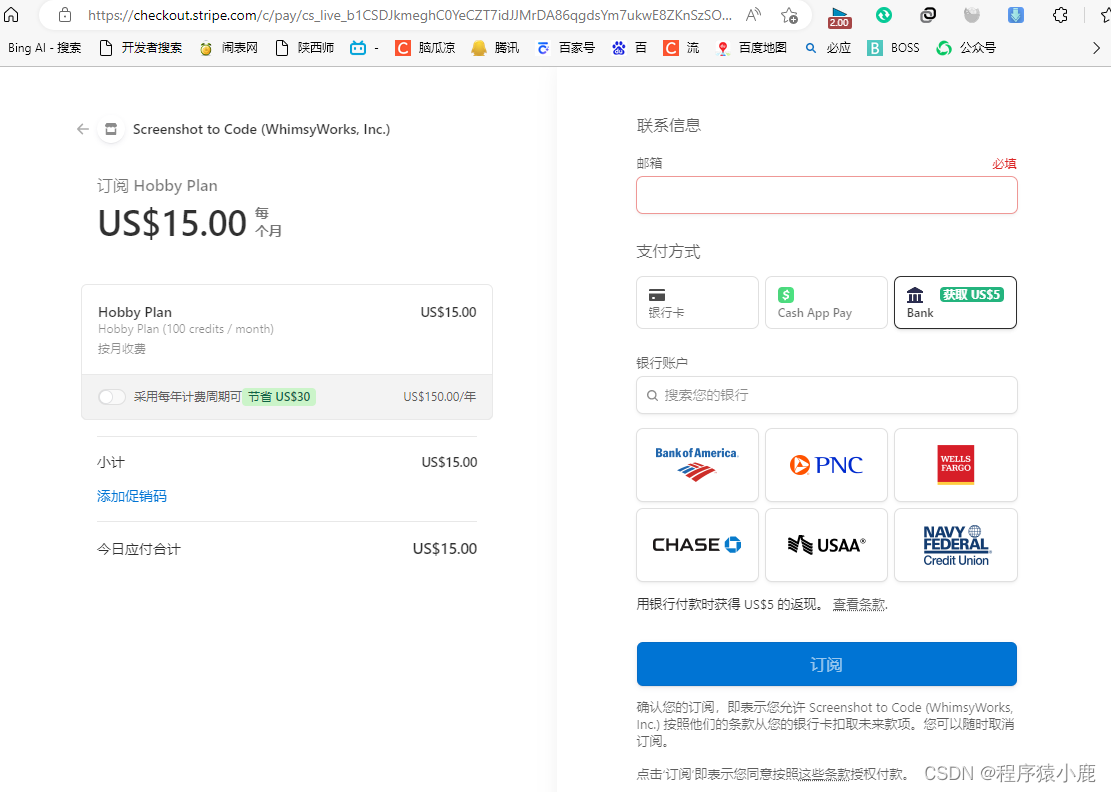Screen dimensions: 1111x792
Task: Open the 查看条款 terms link
Action: 859,604
